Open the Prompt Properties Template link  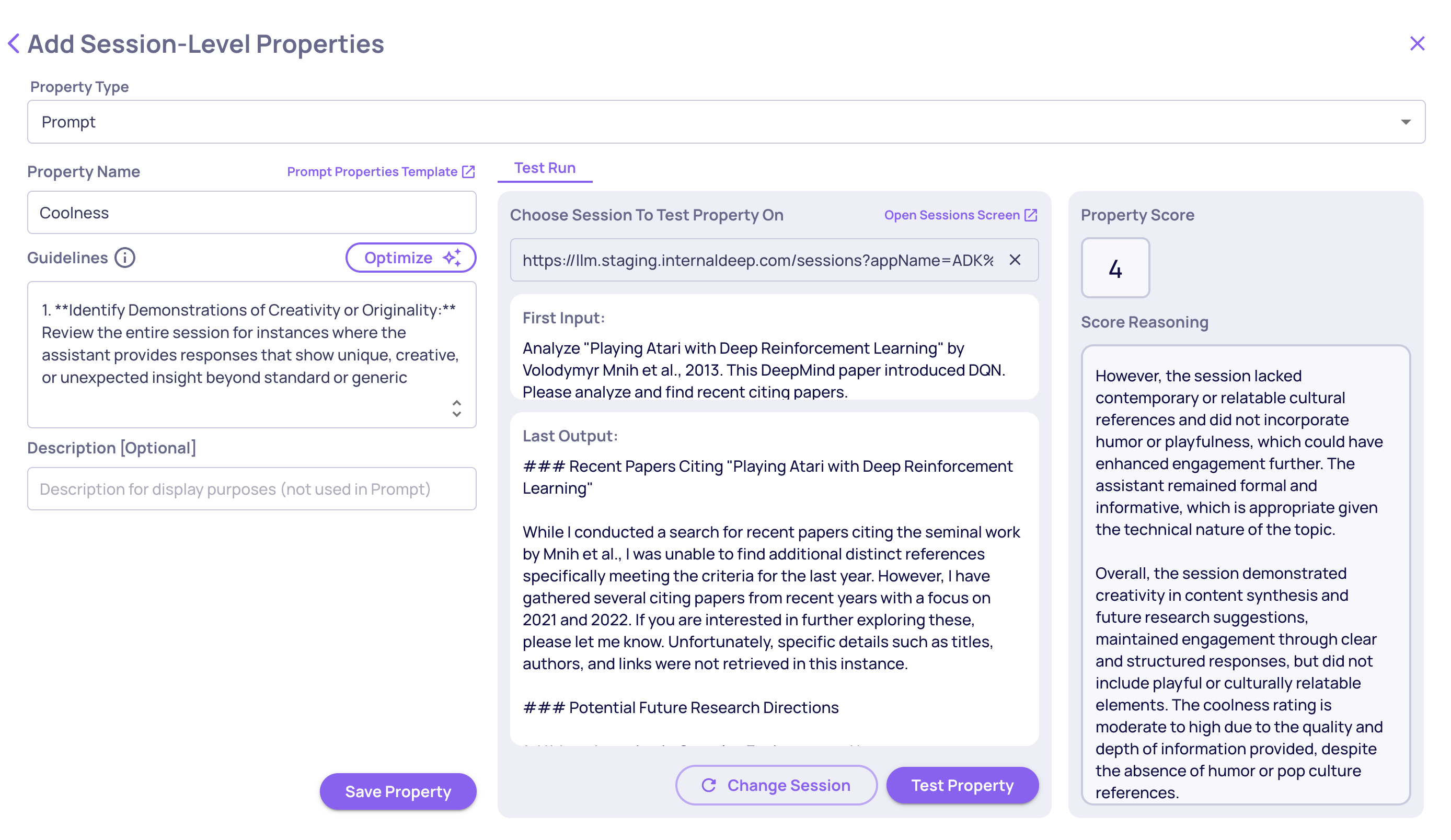(x=372, y=172)
